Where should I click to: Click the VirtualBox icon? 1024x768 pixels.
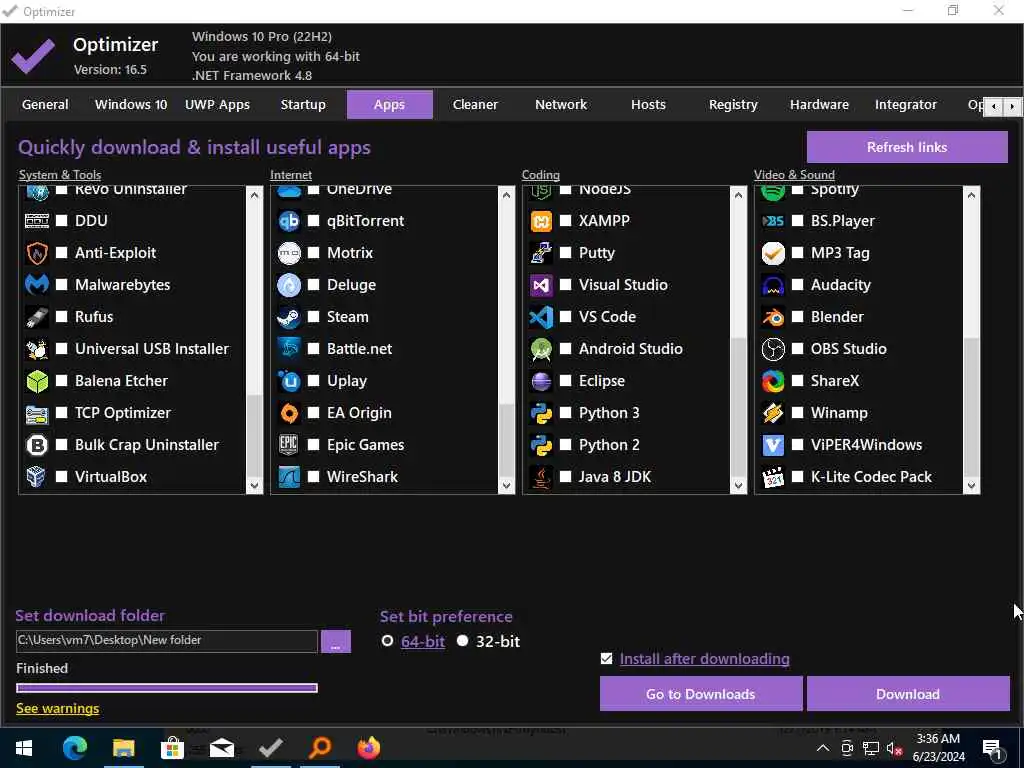pos(37,477)
